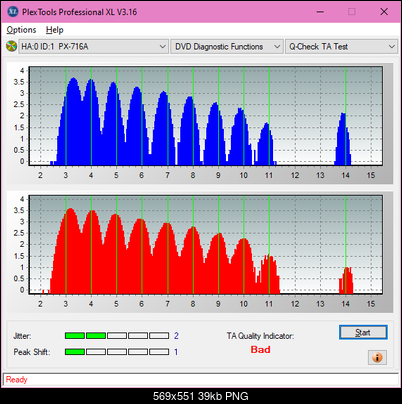
Task: Expand the Q-Check TA Test dropdown
Action: click(341, 47)
